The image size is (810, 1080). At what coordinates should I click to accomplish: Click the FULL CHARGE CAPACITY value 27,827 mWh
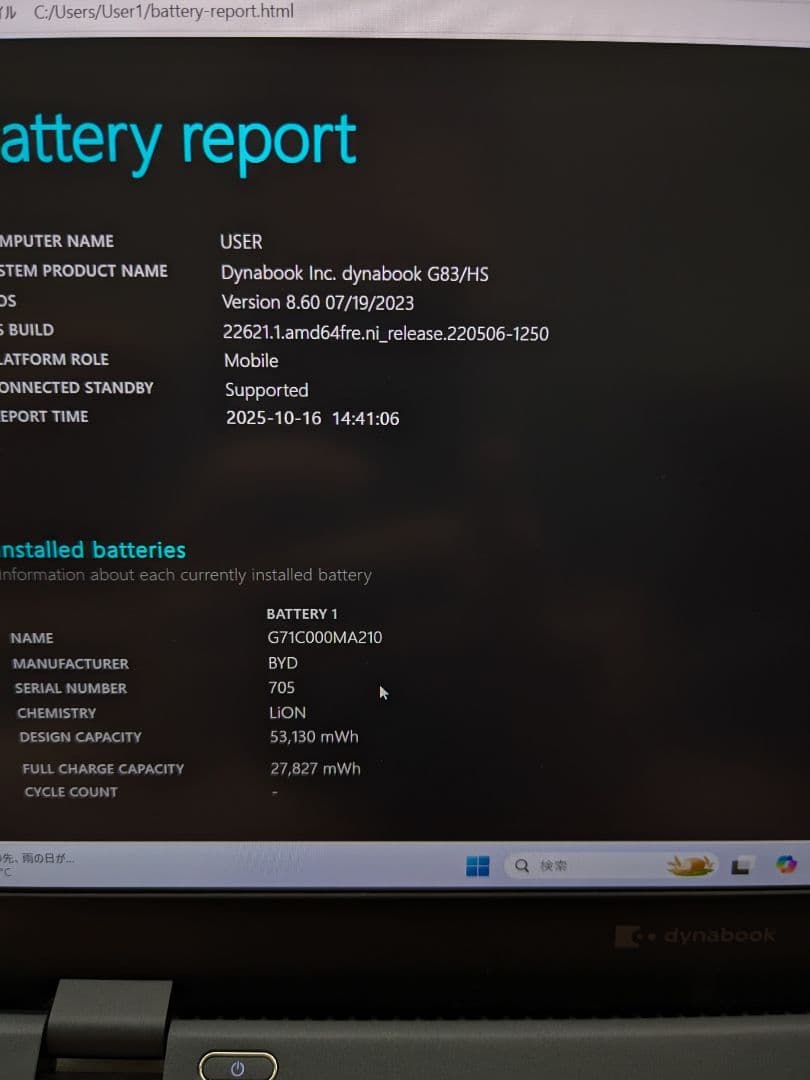coord(315,768)
